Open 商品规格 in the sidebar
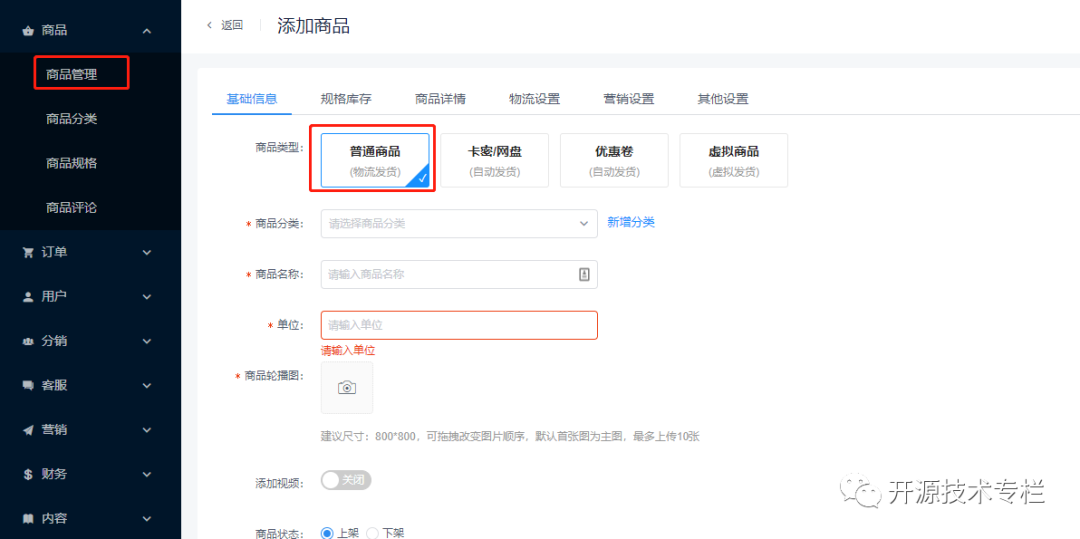 tap(72, 163)
